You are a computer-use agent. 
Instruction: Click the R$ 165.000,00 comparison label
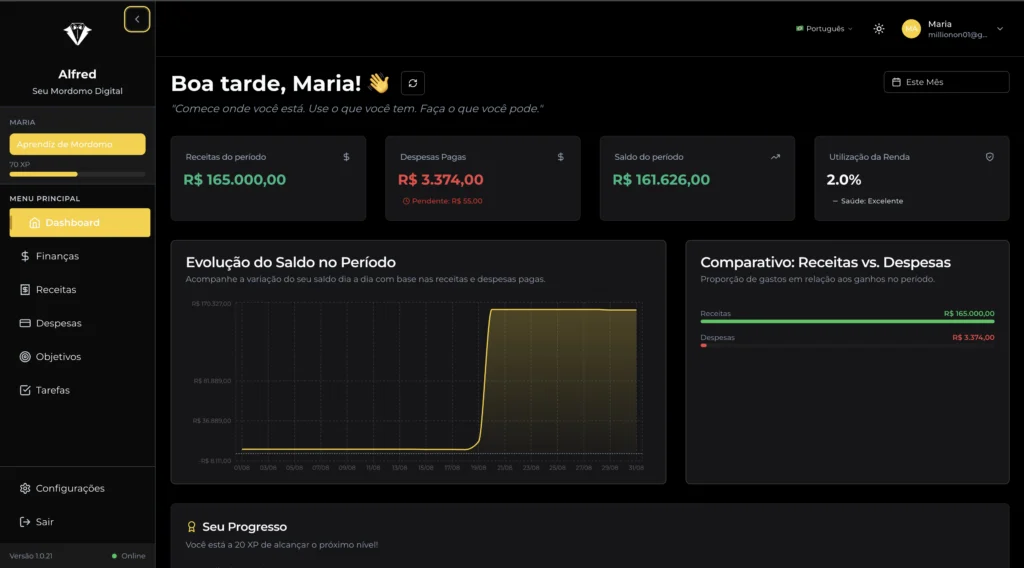(x=969, y=313)
